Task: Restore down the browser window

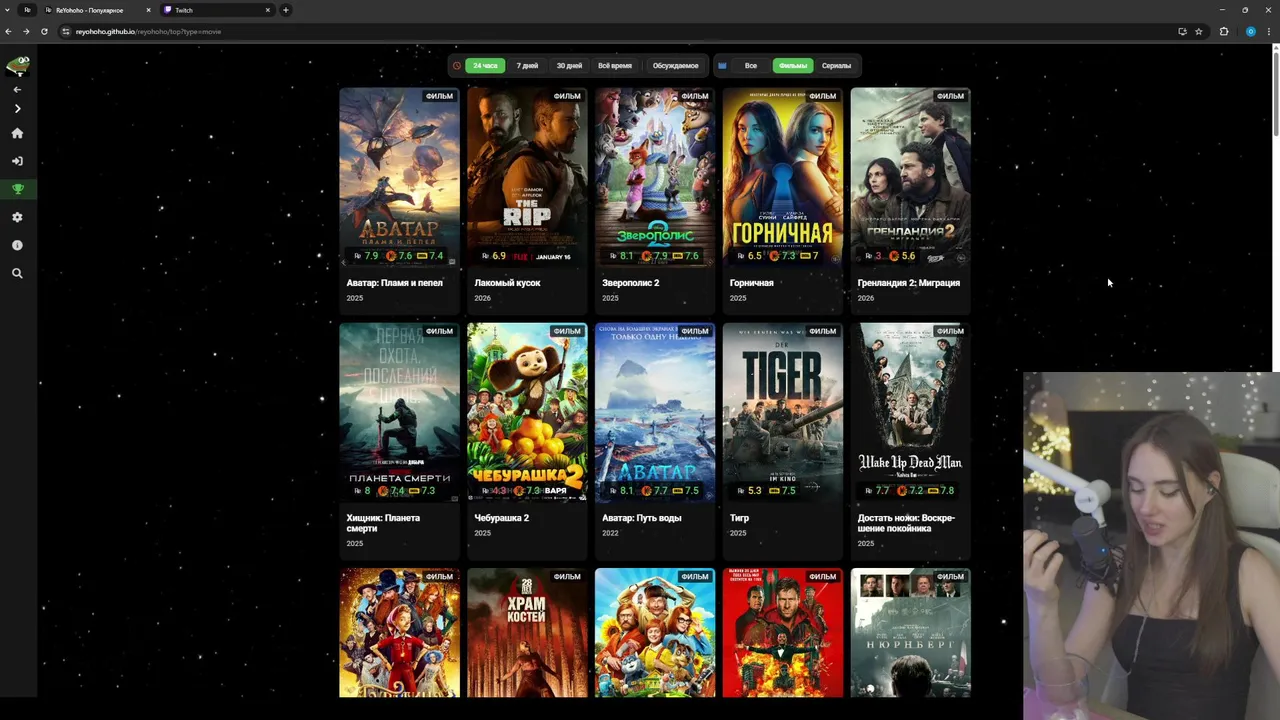Action: click(1245, 10)
